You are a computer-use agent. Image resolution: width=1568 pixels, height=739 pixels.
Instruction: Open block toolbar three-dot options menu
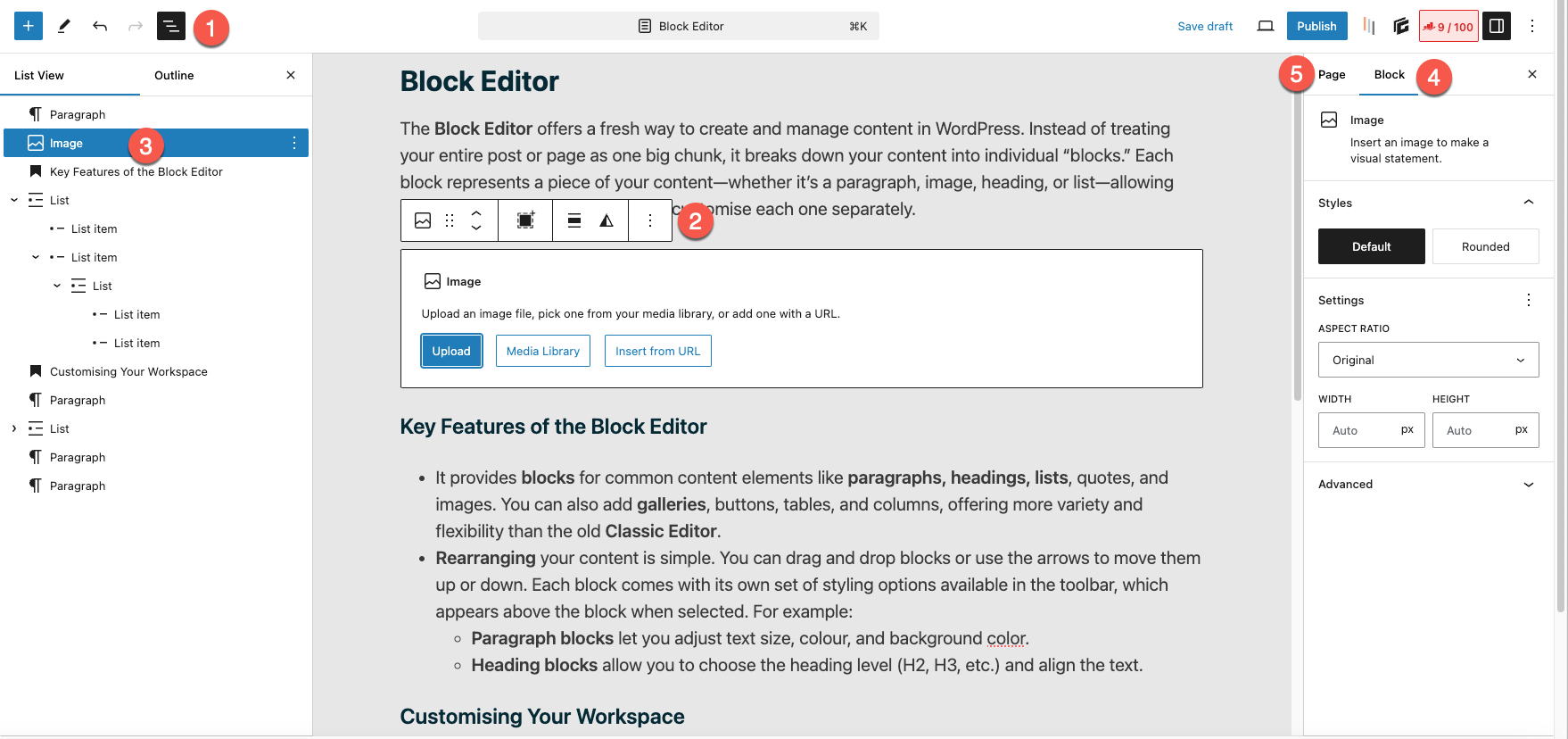tap(650, 220)
